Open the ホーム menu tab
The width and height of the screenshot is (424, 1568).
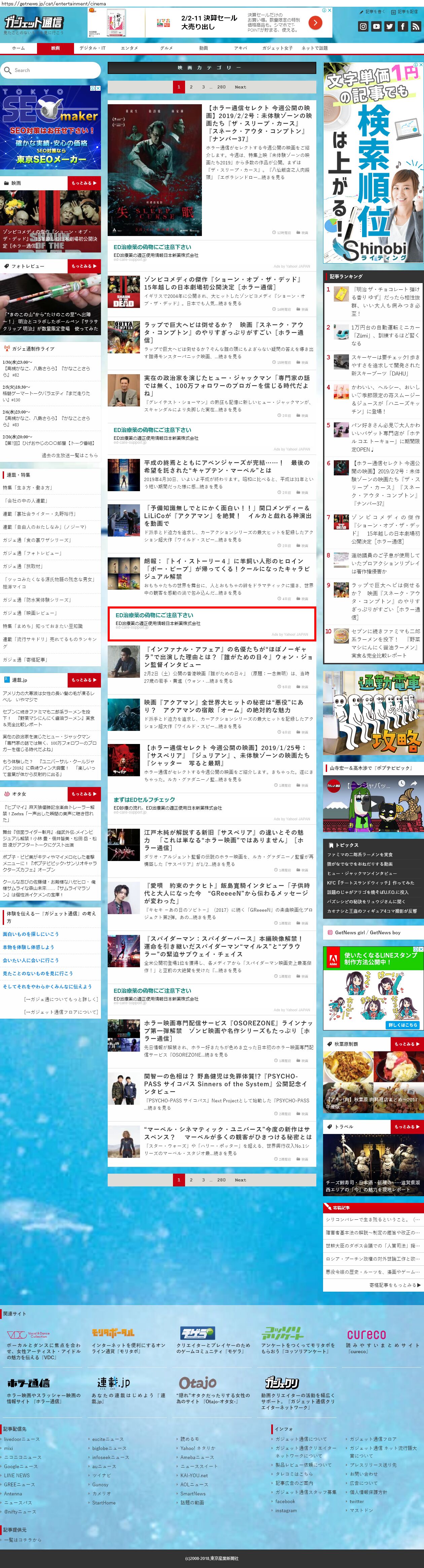(x=18, y=48)
